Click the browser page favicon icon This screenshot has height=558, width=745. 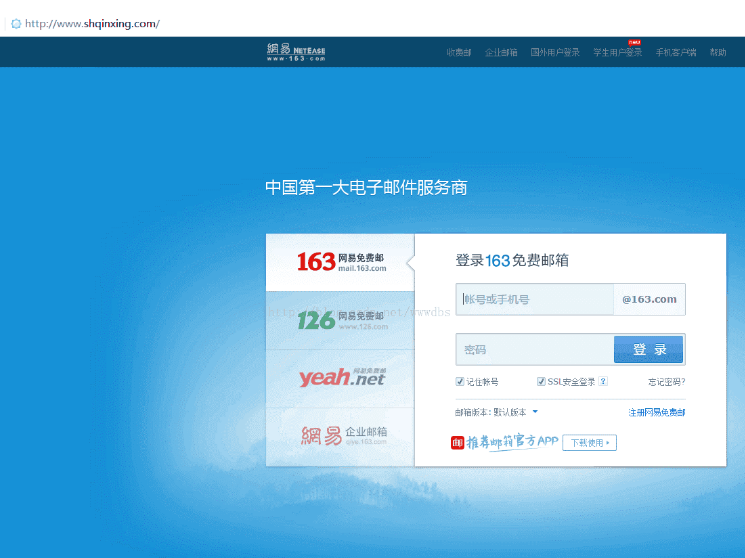[16, 24]
